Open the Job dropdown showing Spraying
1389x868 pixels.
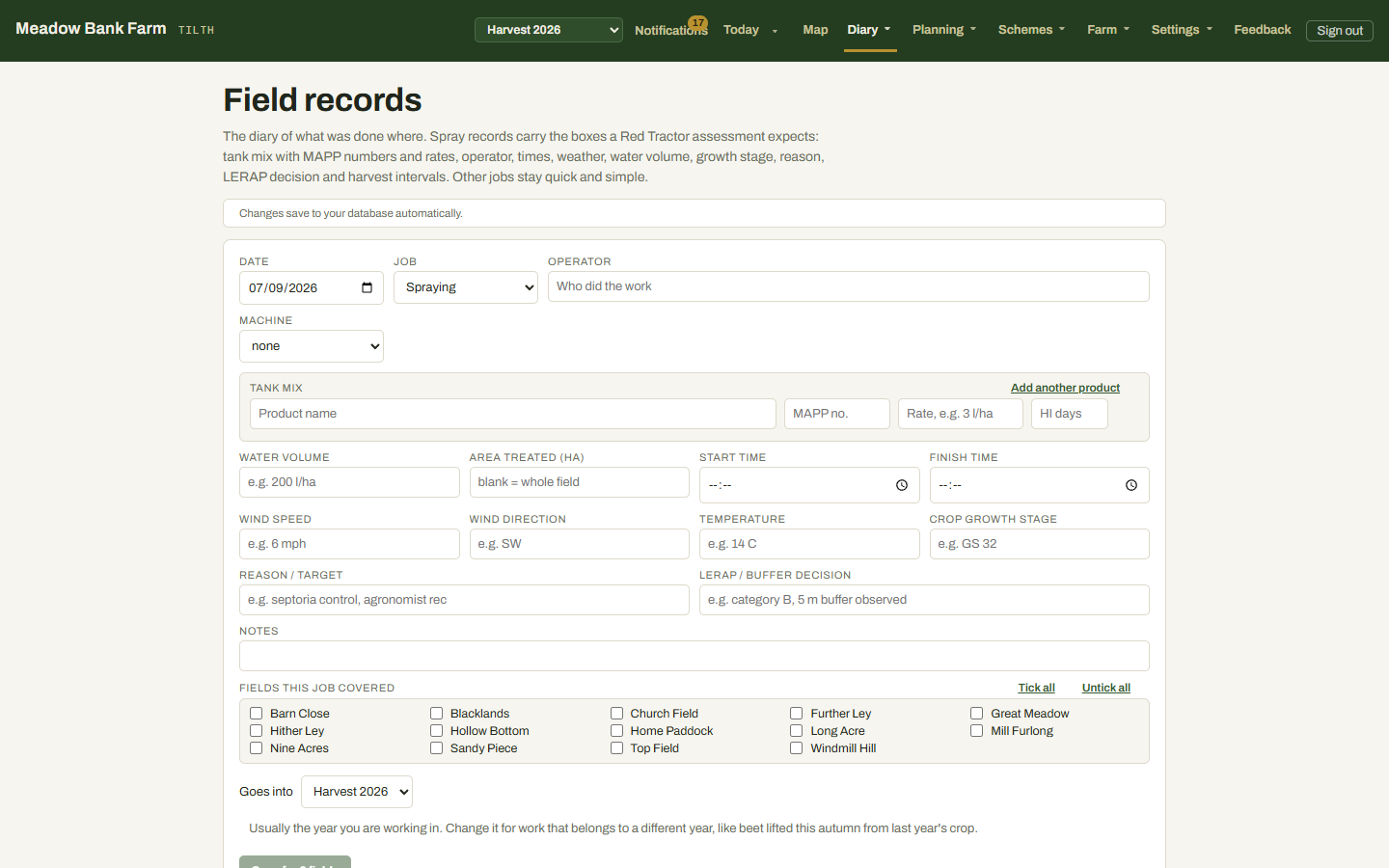(466, 287)
